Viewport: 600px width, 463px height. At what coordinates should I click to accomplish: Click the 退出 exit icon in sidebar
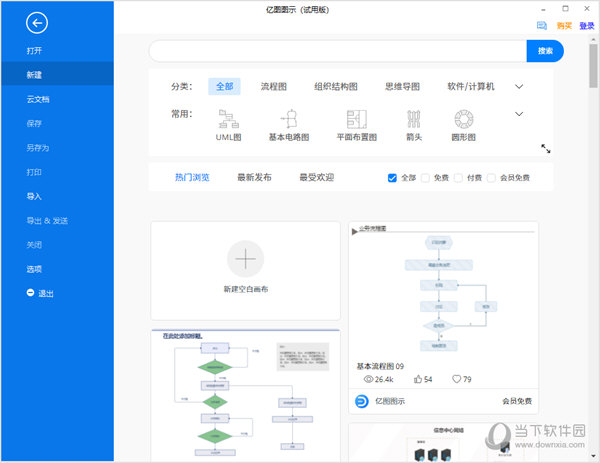[x=30, y=293]
